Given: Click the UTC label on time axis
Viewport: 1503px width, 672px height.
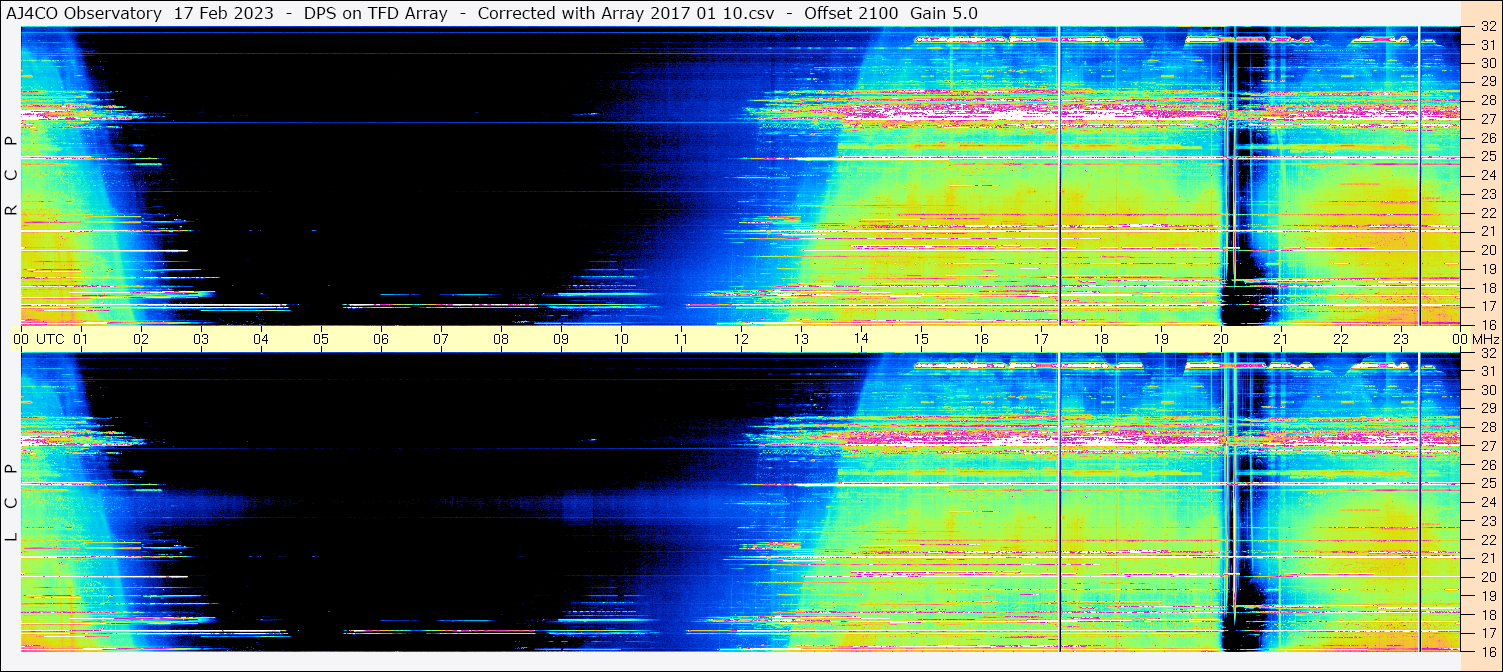Looking at the screenshot, I should coord(50,339).
